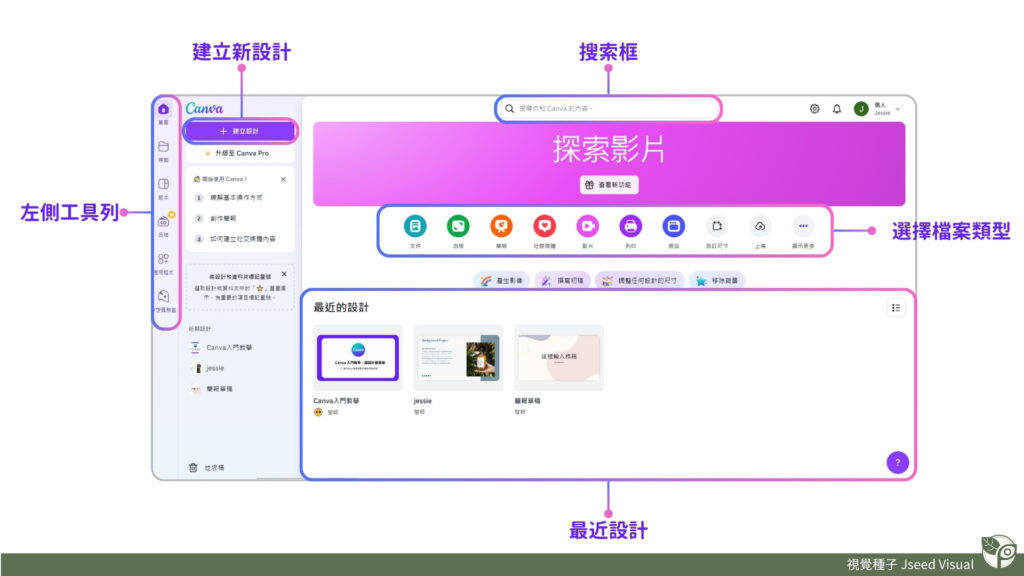Open Canva入門教學 in sidebar recent list
The width and height of the screenshot is (1024, 576).
pyautogui.click(x=222, y=347)
